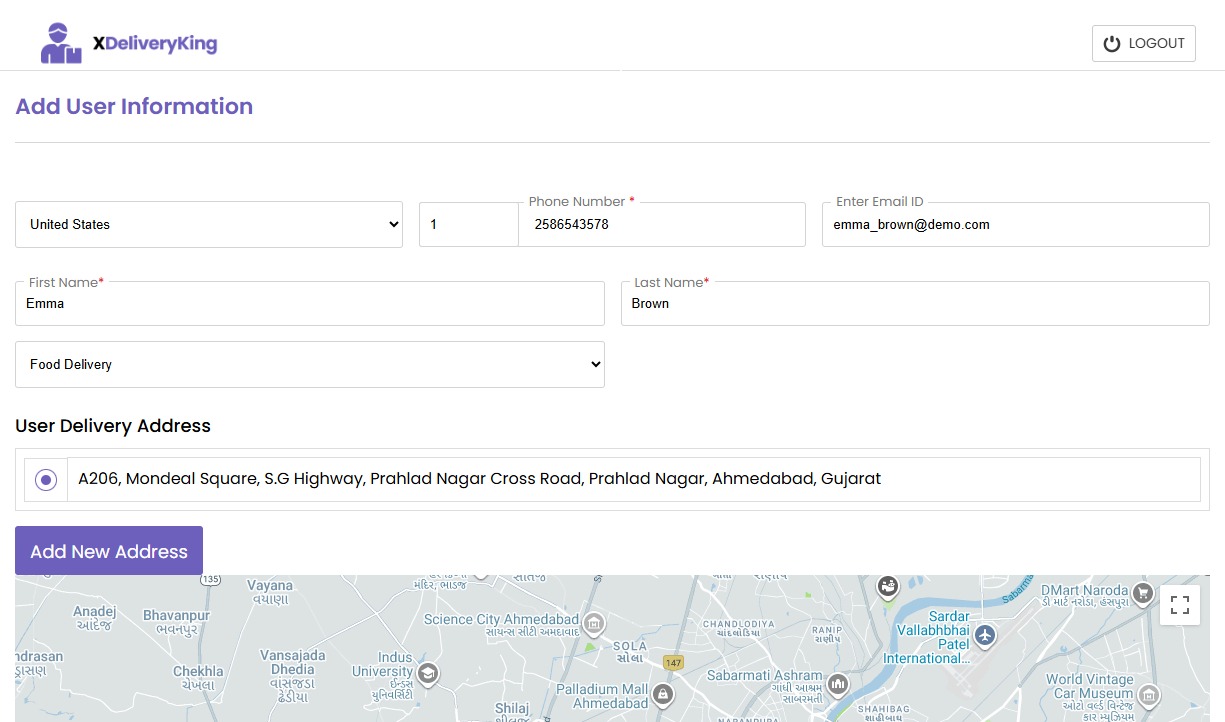This screenshot has width=1225, height=722.
Task: Click the Palladium Mall Ahmedabad marker
Action: [661, 693]
